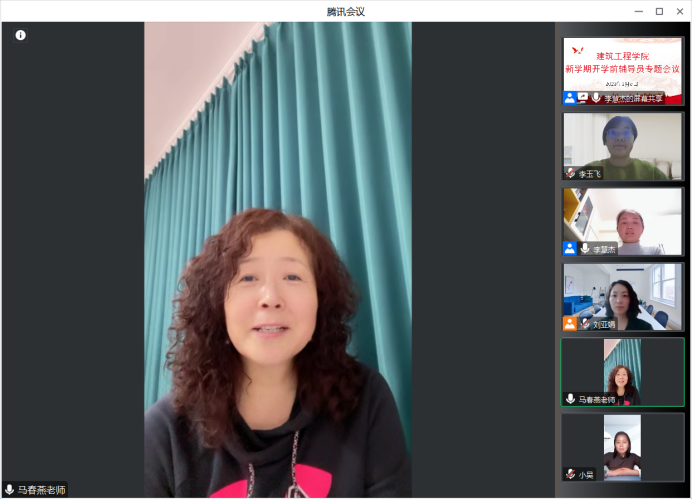692x499 pixels.
Task: Click the blue person icon on 李慧杰 video tile
Action: coord(570,248)
